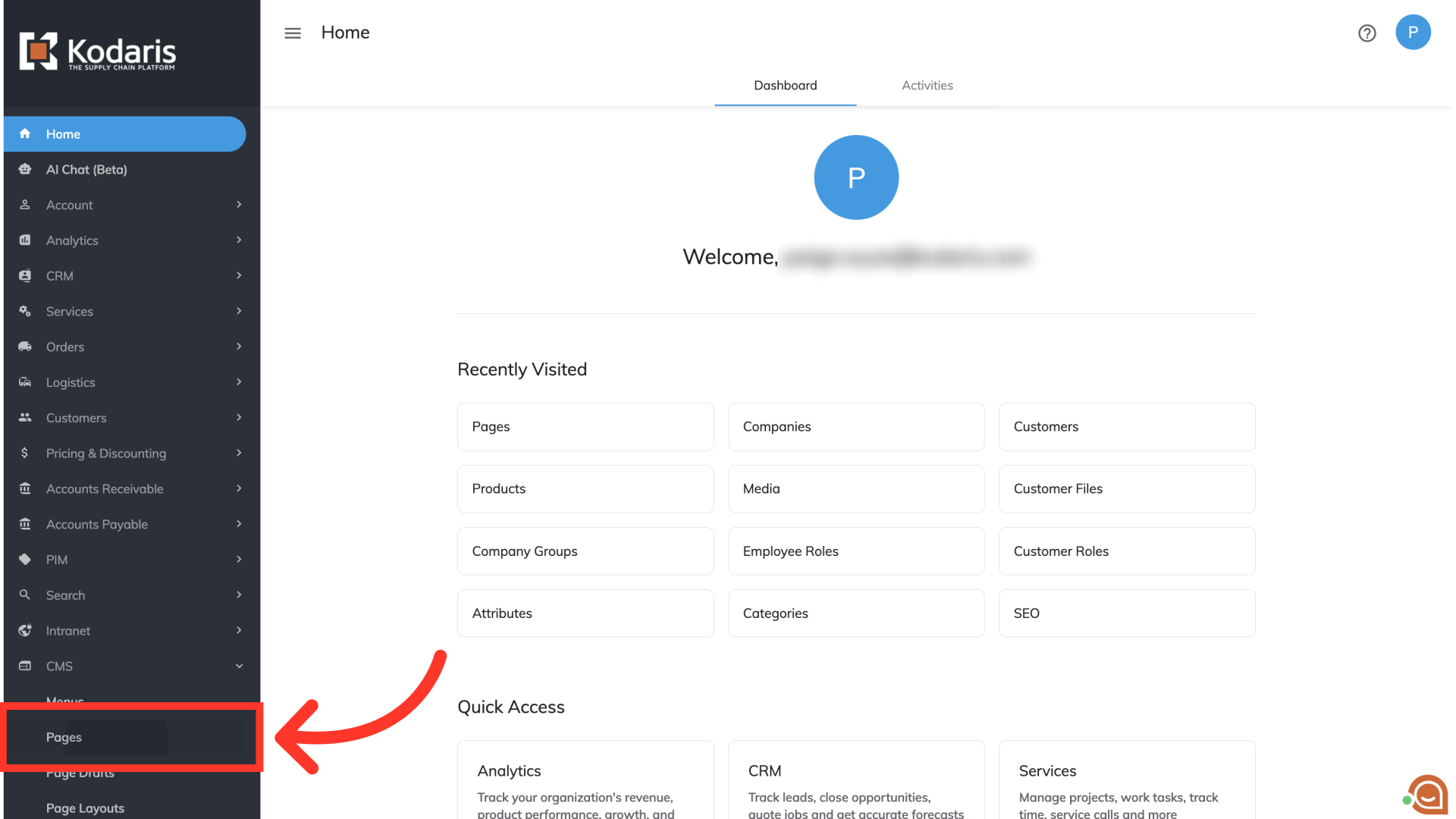Collapse the CMS section chevron

[x=239, y=666]
